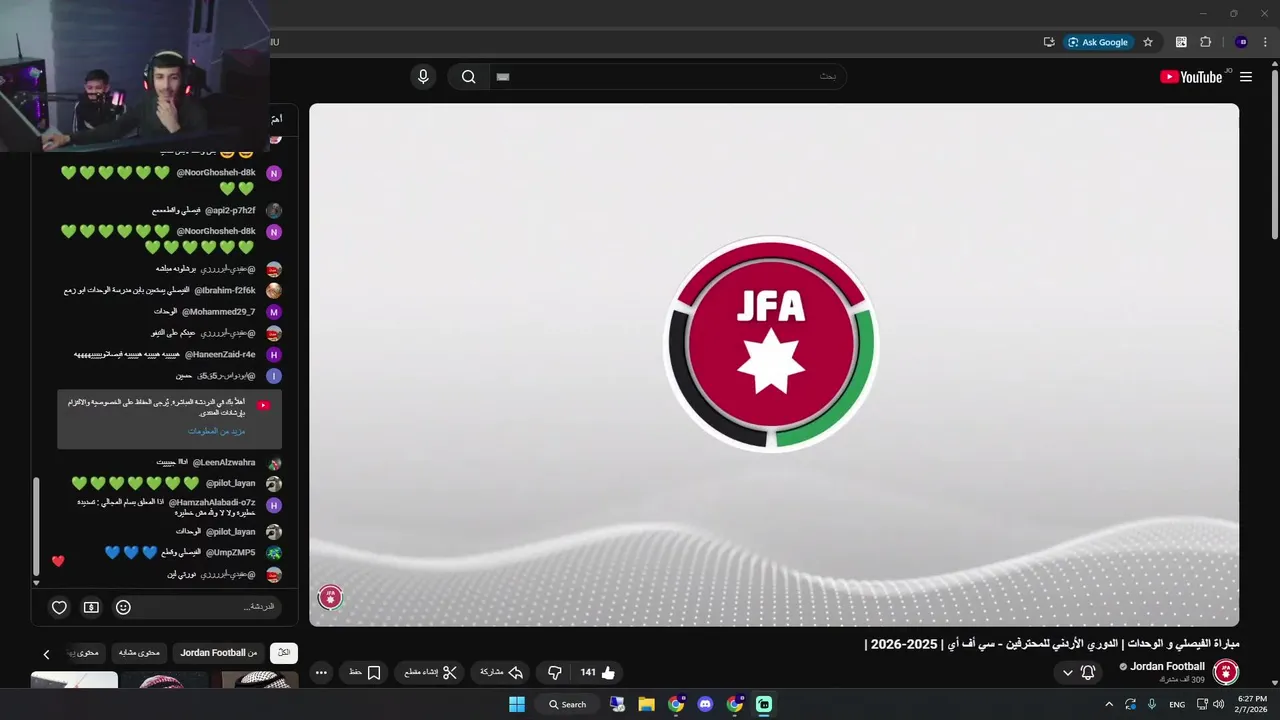The height and width of the screenshot is (720, 1280).
Task: Toggle the channel notification bell
Action: coord(1088,673)
